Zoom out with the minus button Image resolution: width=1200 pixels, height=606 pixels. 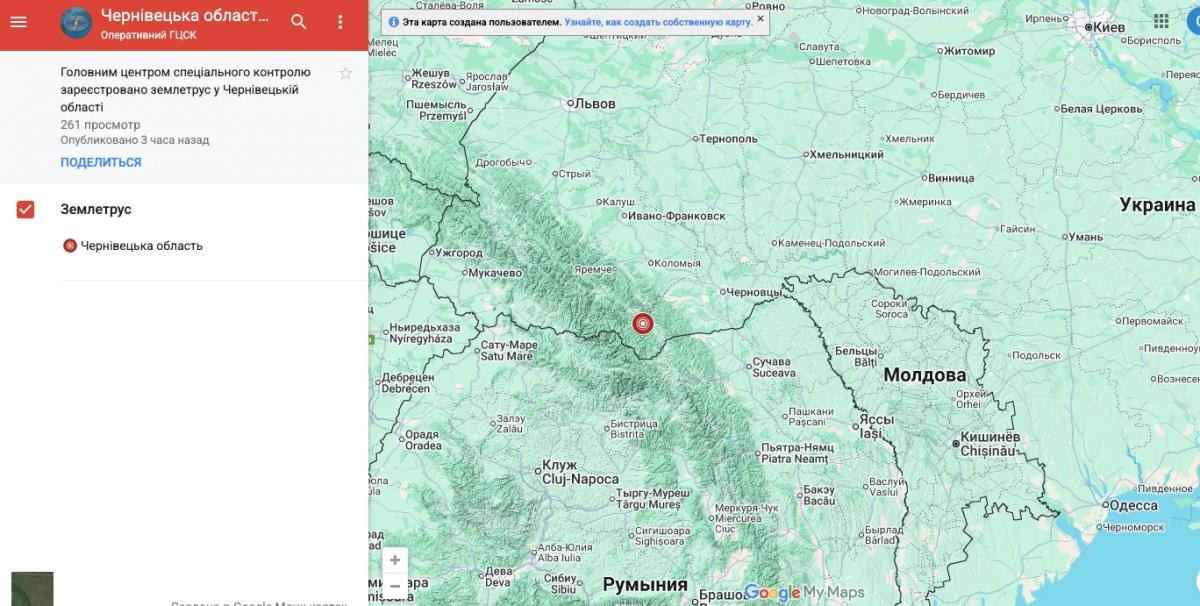pos(395,586)
